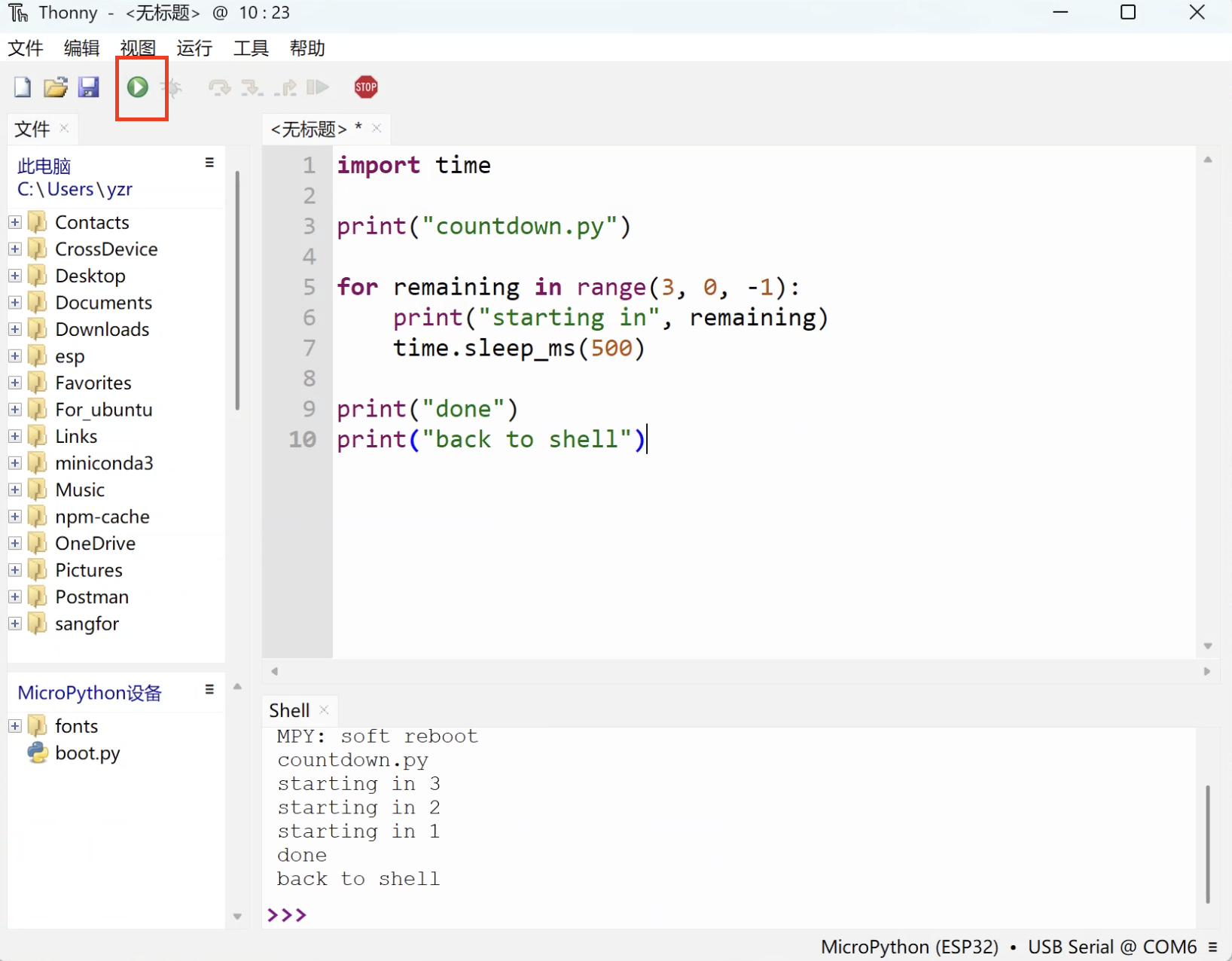Screen dimensions: 1232x961
Task: Click the Step over icon
Action: [219, 88]
